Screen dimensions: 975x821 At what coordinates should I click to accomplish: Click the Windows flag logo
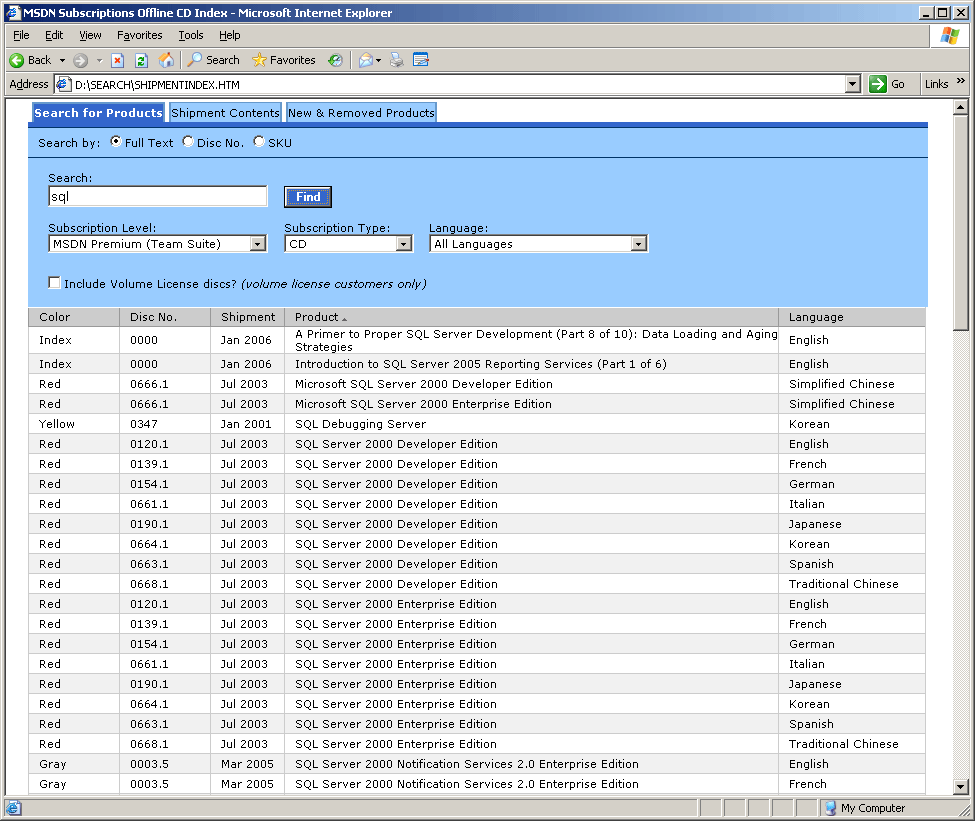(x=950, y=36)
